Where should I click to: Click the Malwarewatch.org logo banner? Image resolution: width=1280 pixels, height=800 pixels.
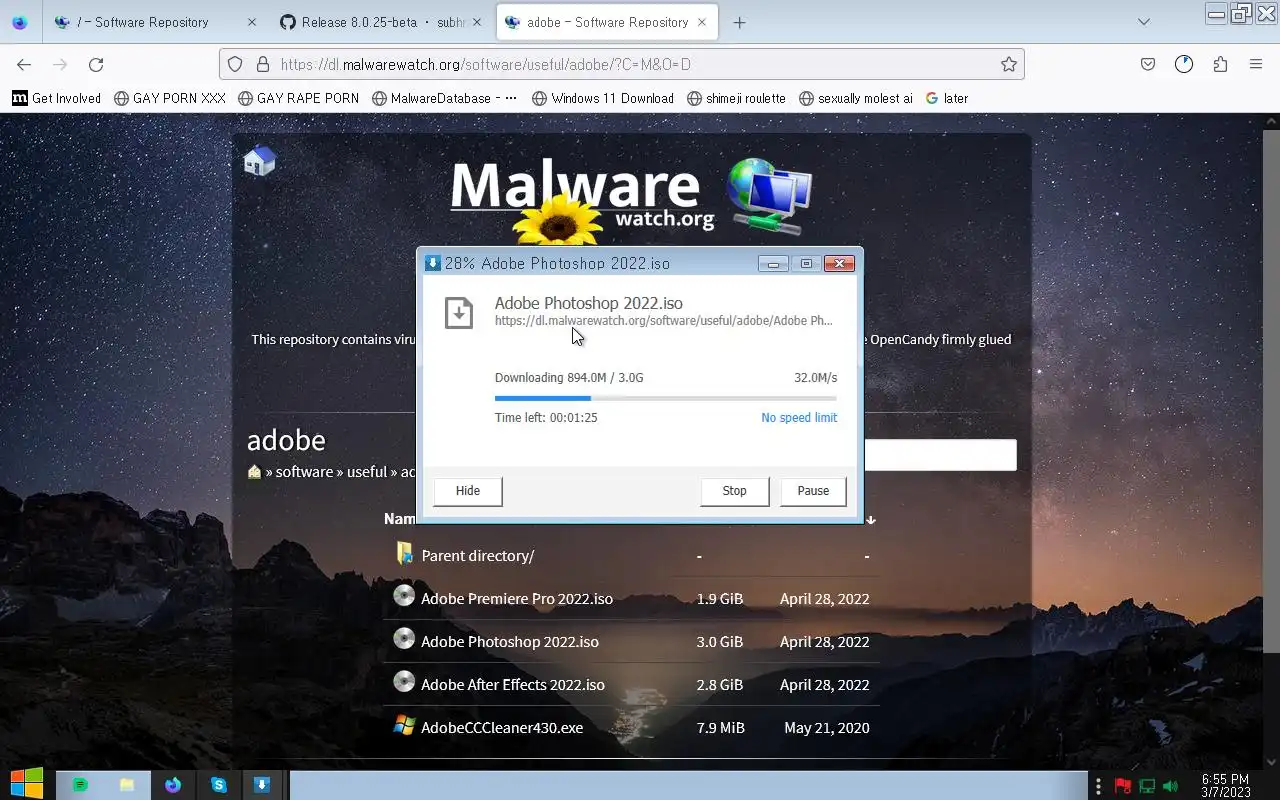(x=630, y=200)
